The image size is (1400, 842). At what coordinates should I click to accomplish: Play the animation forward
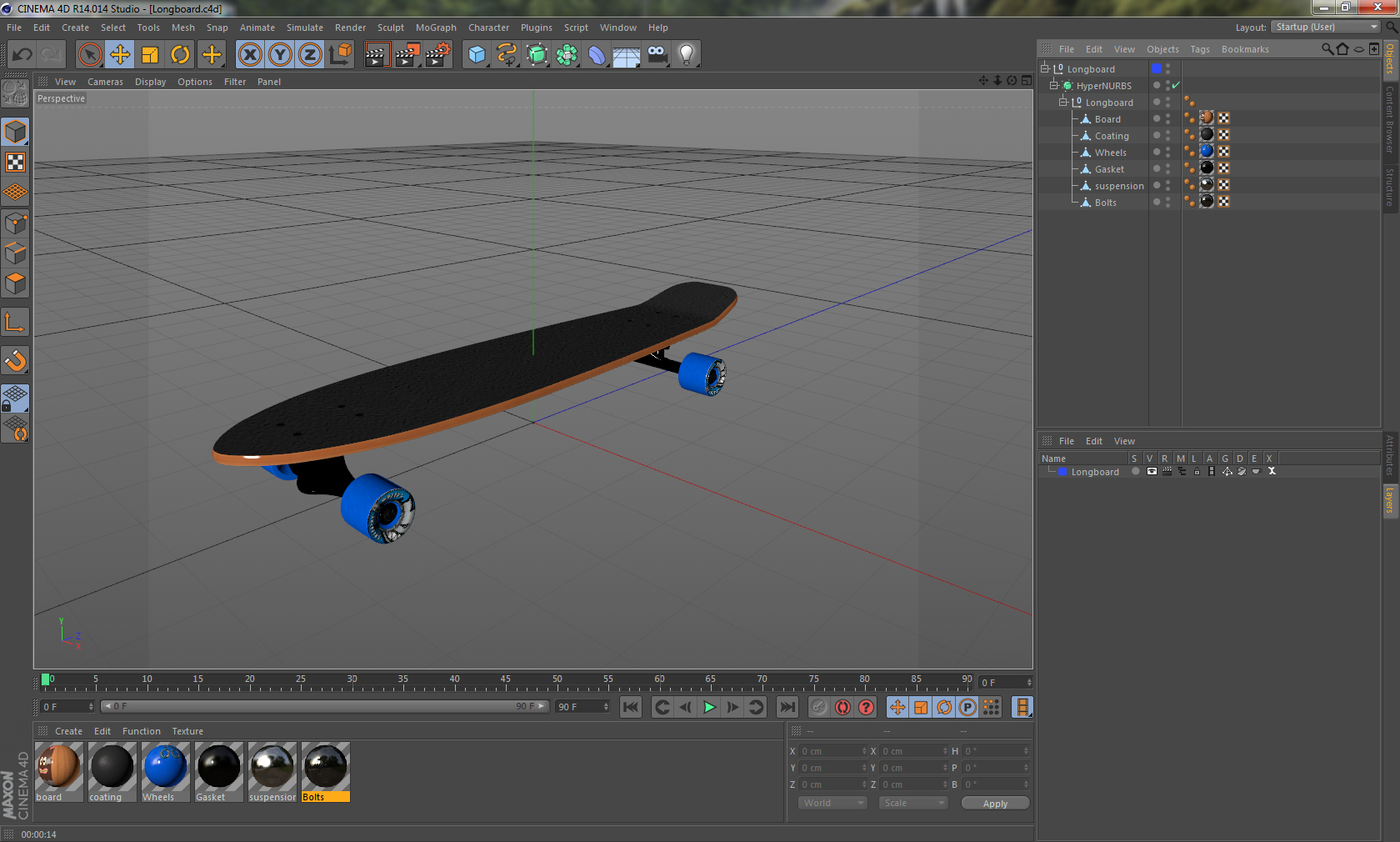(x=709, y=707)
